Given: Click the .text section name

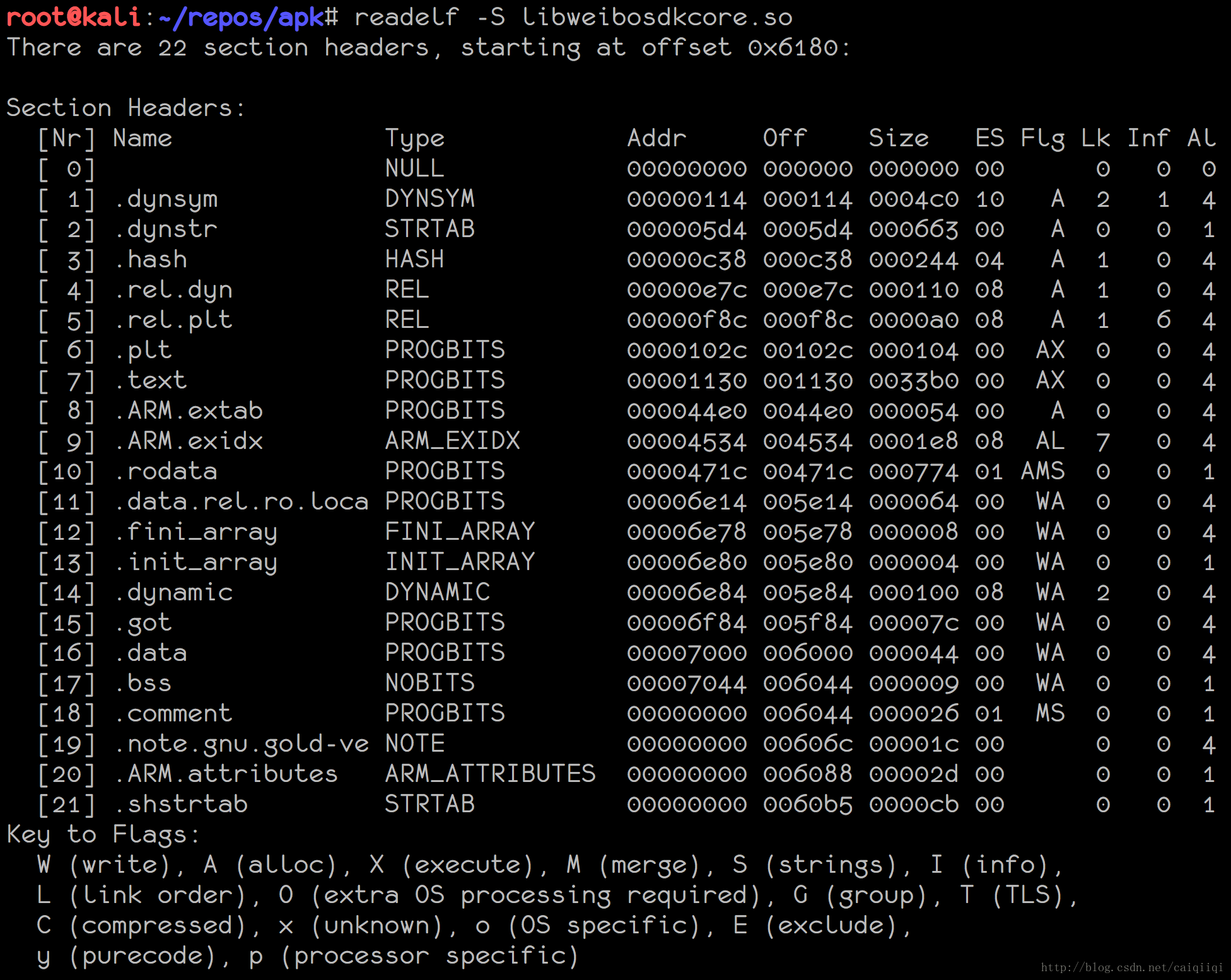Looking at the screenshot, I should coord(151,380).
